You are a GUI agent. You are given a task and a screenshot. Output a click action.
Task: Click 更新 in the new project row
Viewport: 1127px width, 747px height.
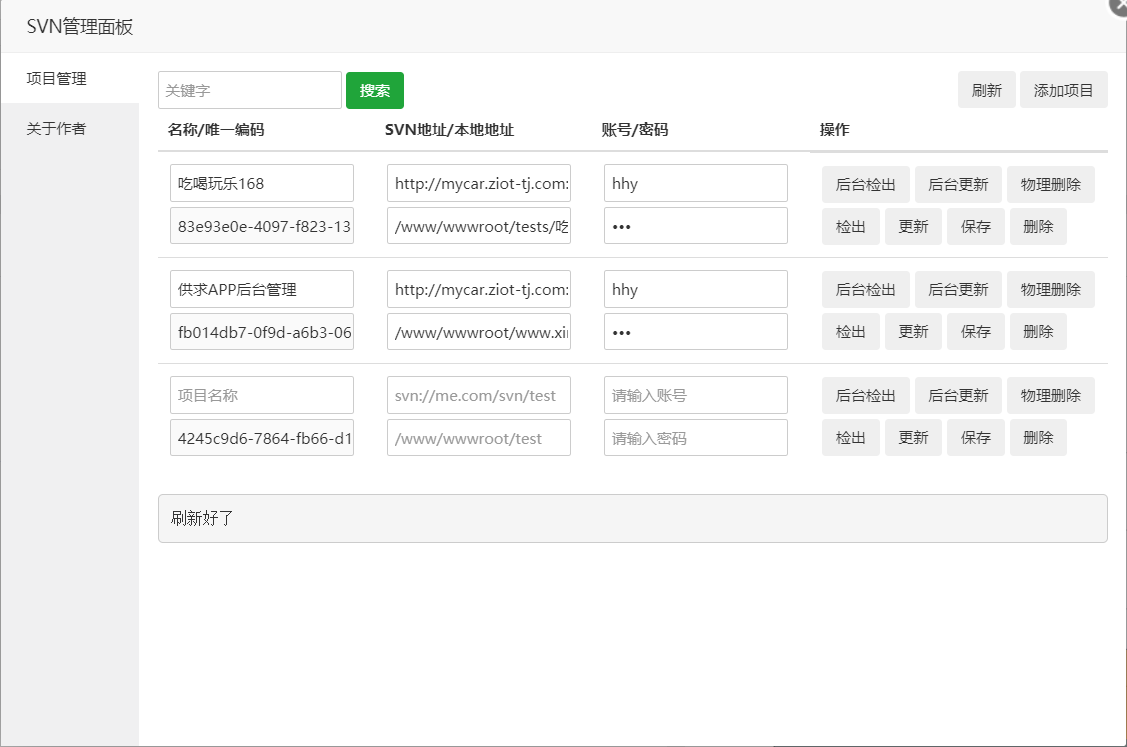pos(913,438)
